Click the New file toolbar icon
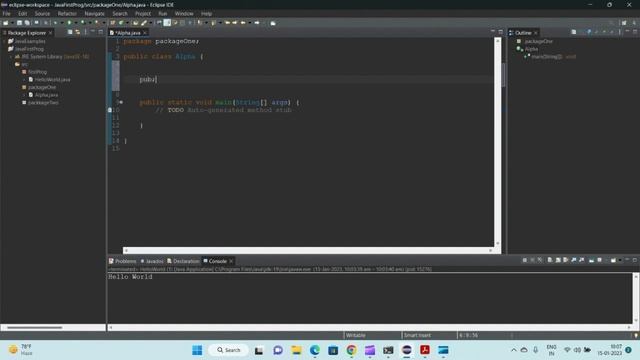This screenshot has height=360, width=640. pos(6,23)
